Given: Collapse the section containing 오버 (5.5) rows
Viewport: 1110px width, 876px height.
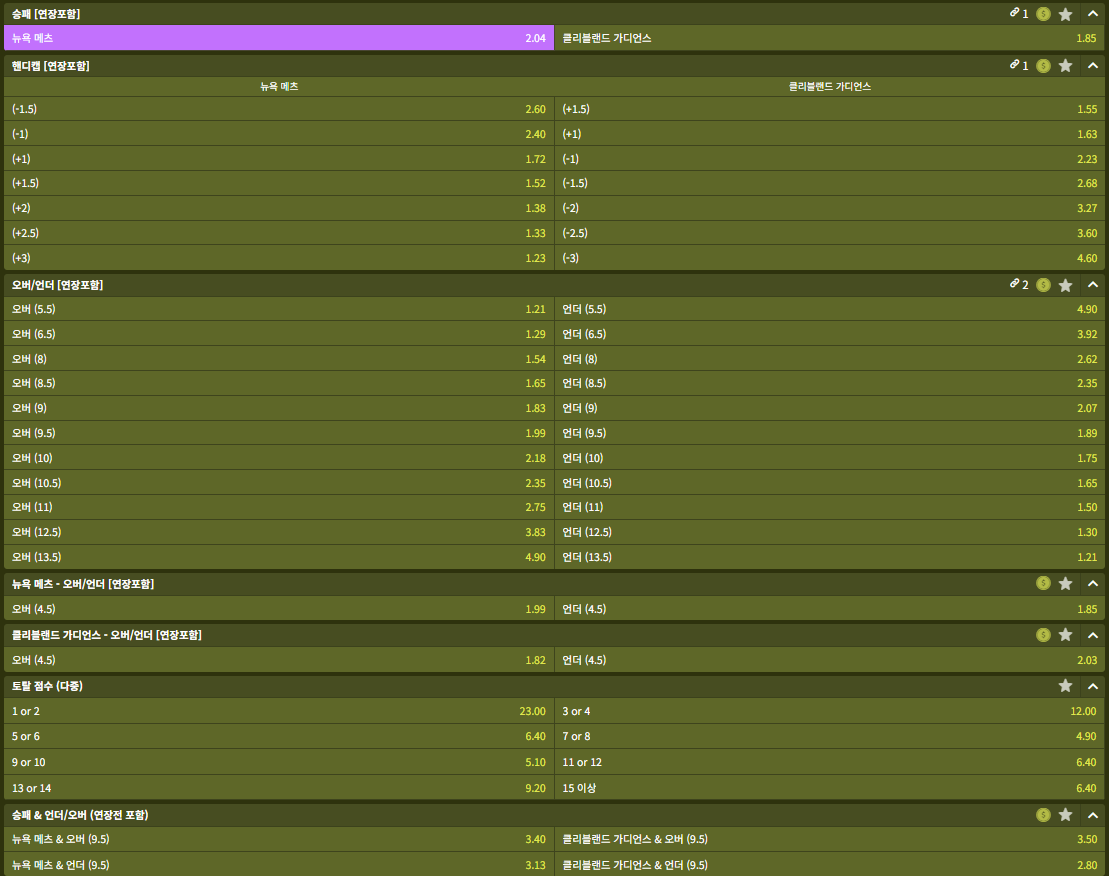Looking at the screenshot, I should click(1093, 285).
